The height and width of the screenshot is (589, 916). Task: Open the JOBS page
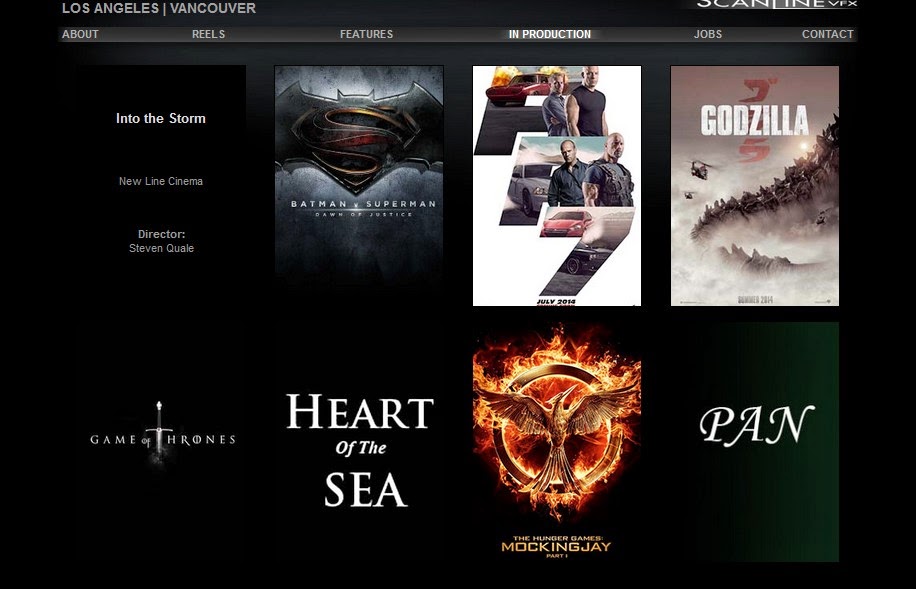click(x=707, y=34)
